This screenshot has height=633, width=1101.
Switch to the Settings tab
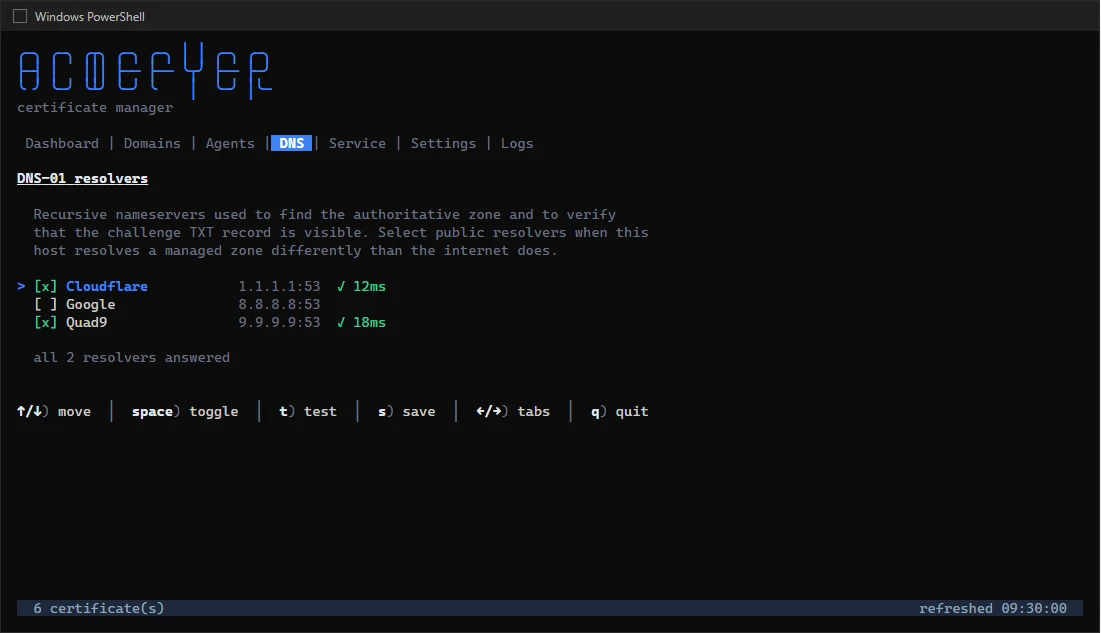coord(443,143)
